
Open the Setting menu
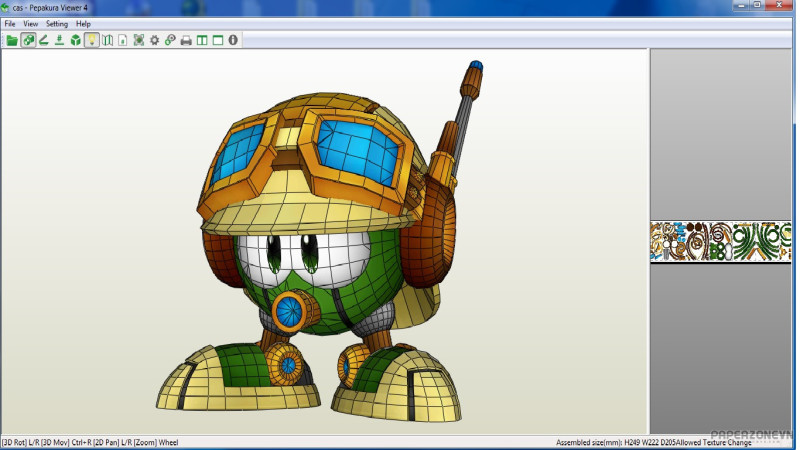click(57, 24)
